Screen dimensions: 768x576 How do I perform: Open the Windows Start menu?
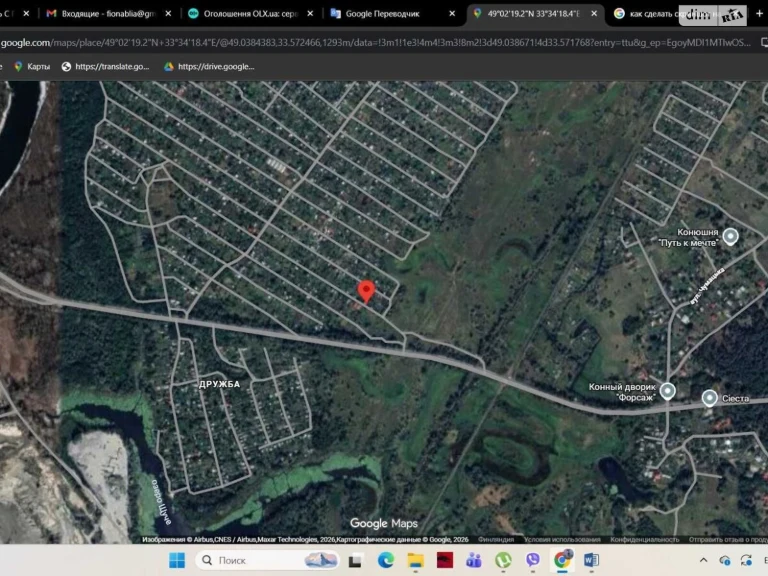click(177, 560)
